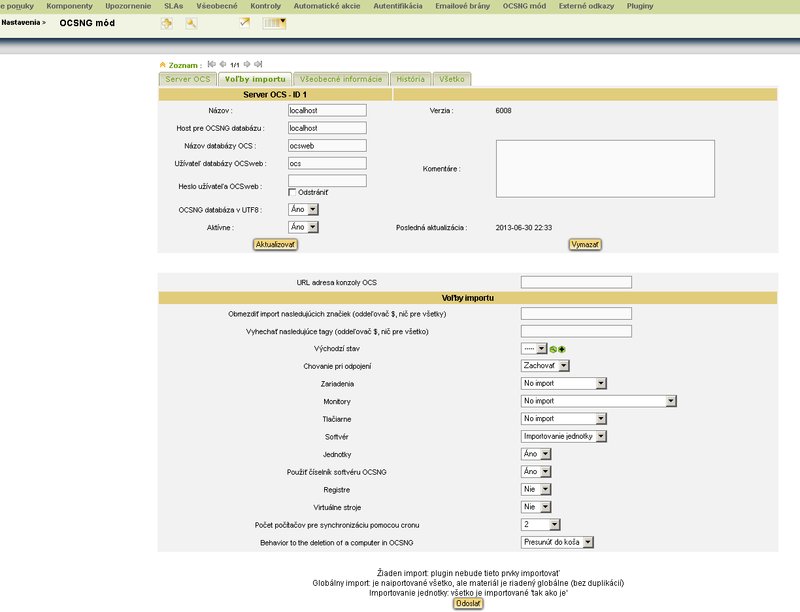Click the Odoslať button

468,603
